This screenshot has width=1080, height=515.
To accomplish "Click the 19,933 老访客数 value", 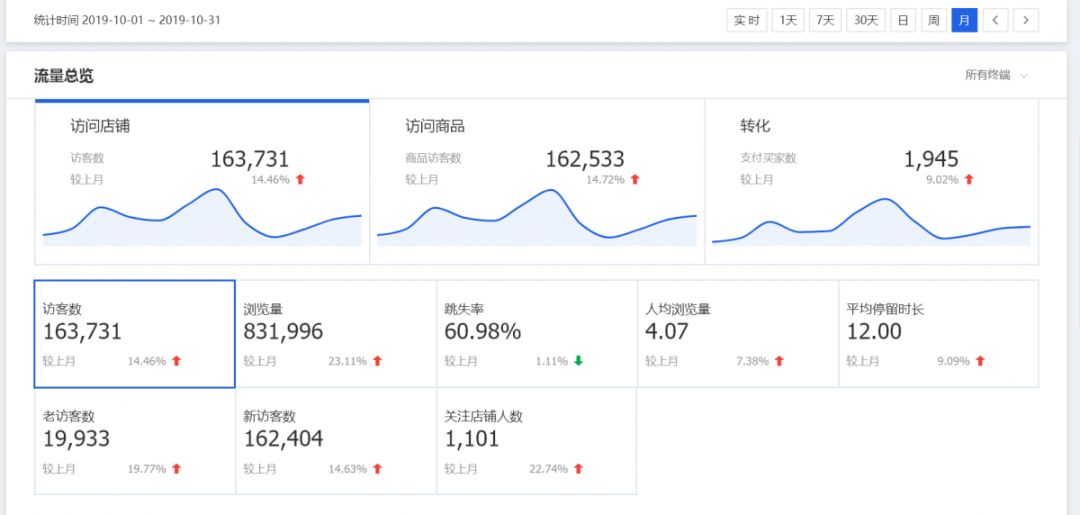I will click(76, 439).
